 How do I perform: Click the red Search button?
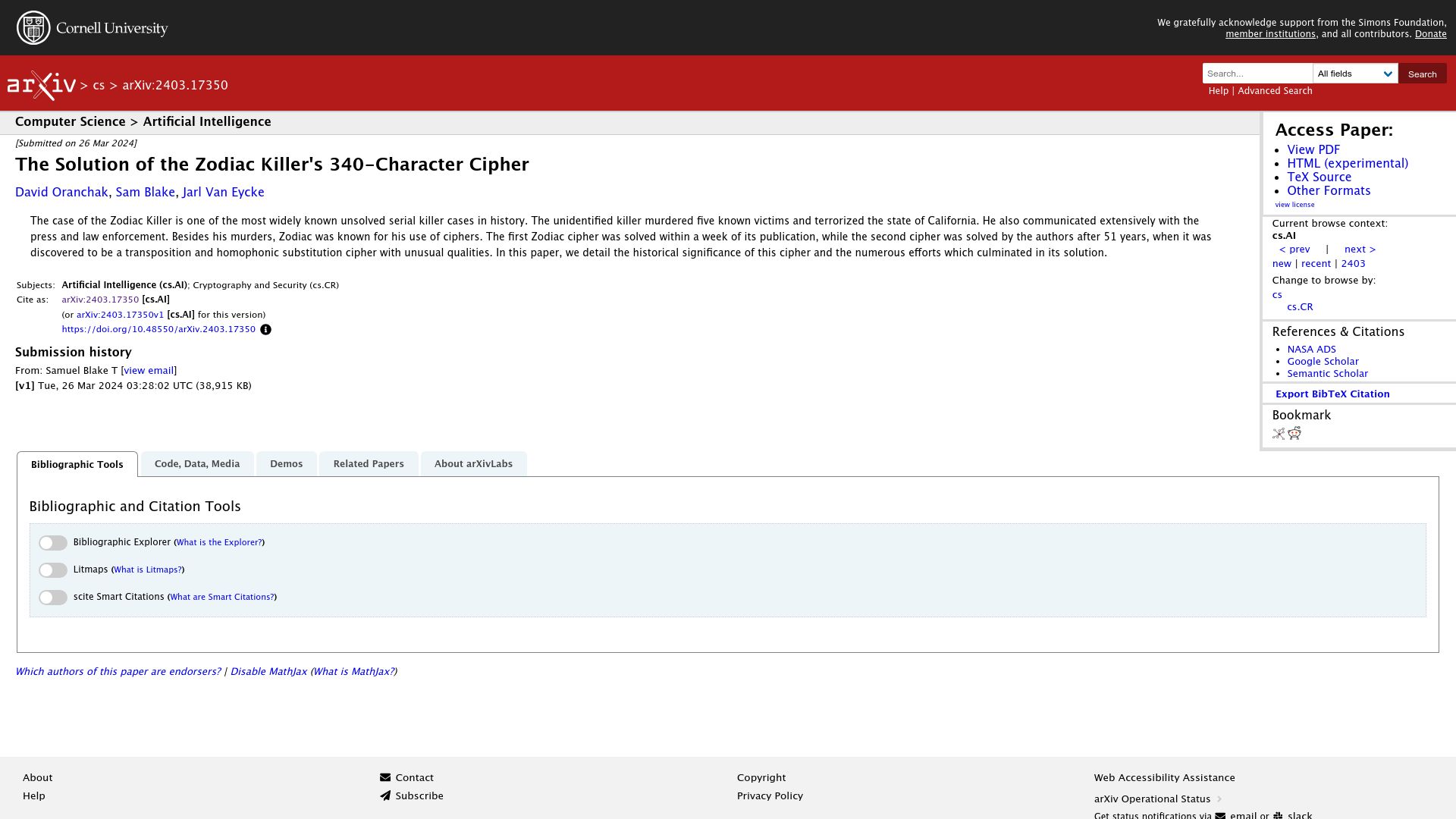click(1422, 74)
